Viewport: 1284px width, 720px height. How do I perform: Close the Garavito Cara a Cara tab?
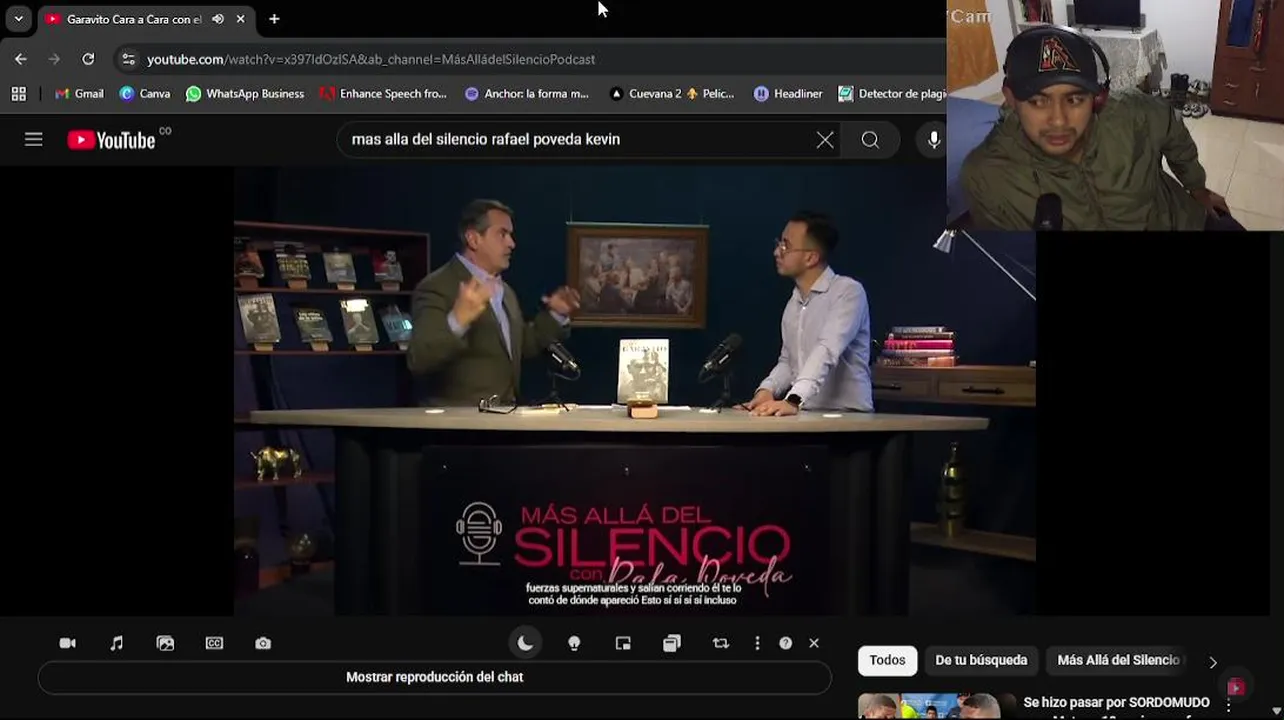click(x=241, y=19)
